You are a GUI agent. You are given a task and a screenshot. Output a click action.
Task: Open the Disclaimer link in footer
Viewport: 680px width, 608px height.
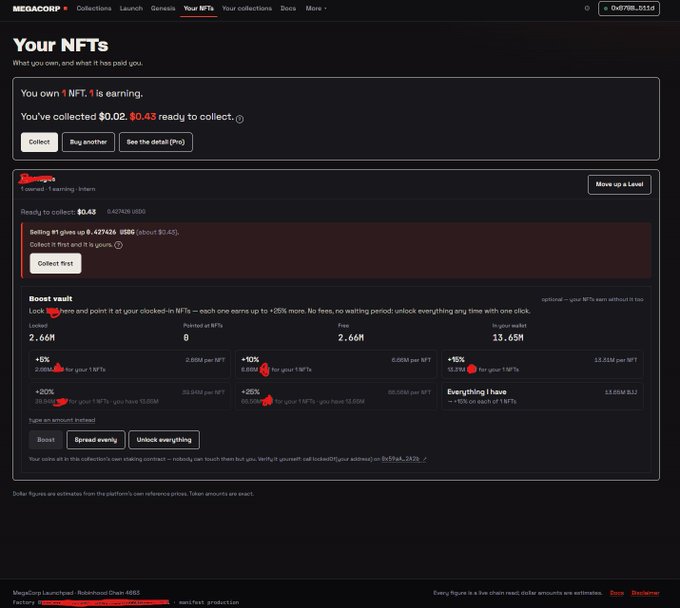[x=645, y=593]
